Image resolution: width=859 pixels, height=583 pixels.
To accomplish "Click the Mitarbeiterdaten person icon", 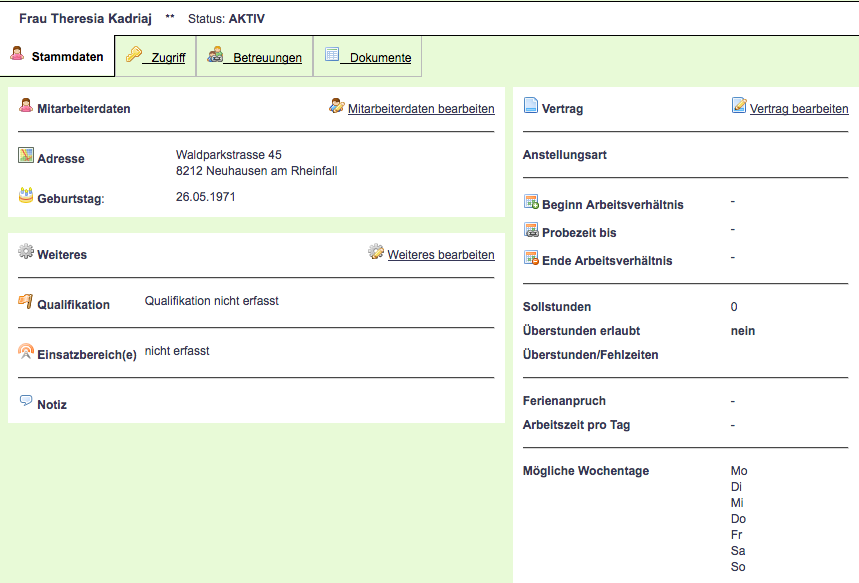I will [x=26, y=106].
